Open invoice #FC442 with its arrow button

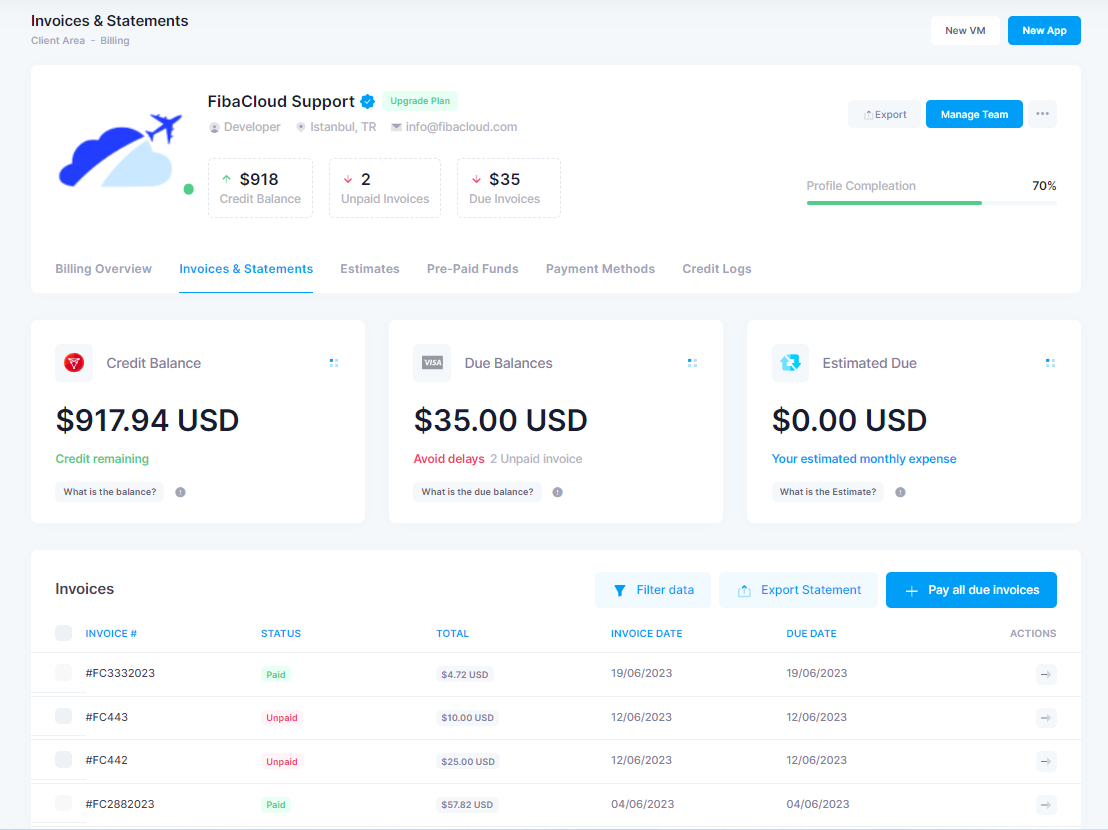click(1046, 761)
